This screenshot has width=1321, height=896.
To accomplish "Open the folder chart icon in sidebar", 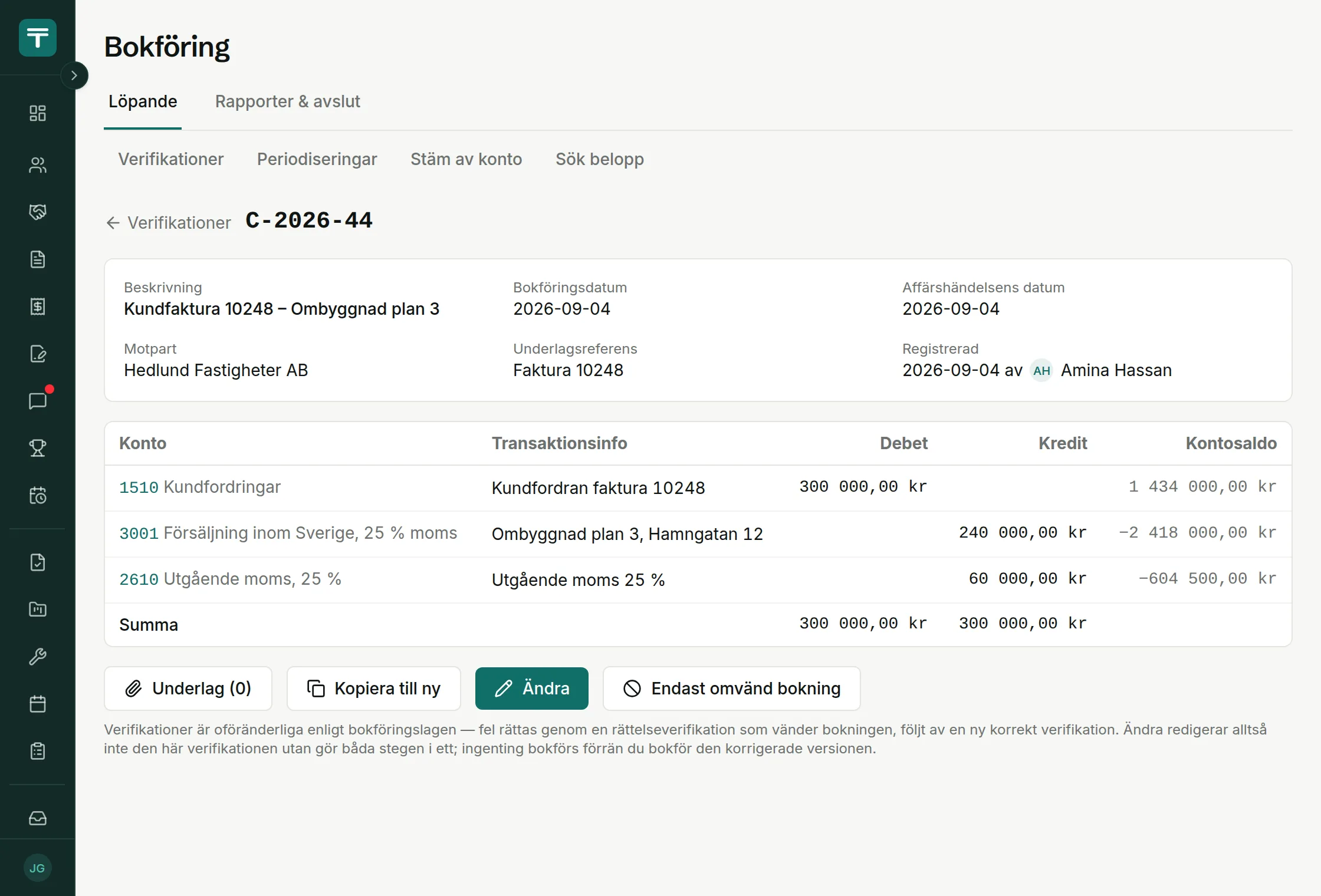I will (x=38, y=610).
